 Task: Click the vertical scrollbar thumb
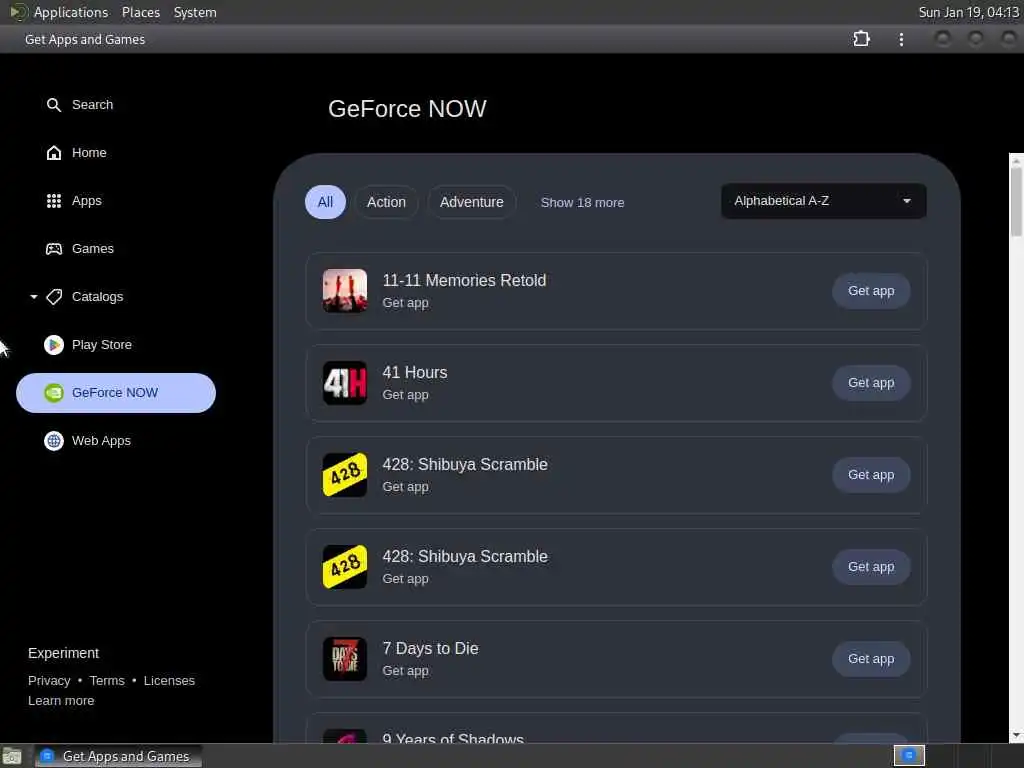(1016, 202)
